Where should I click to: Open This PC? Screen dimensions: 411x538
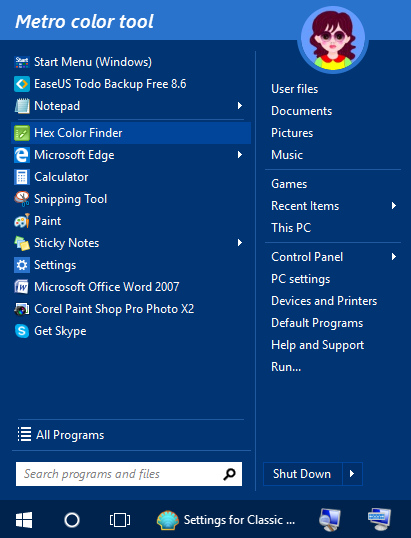291,228
